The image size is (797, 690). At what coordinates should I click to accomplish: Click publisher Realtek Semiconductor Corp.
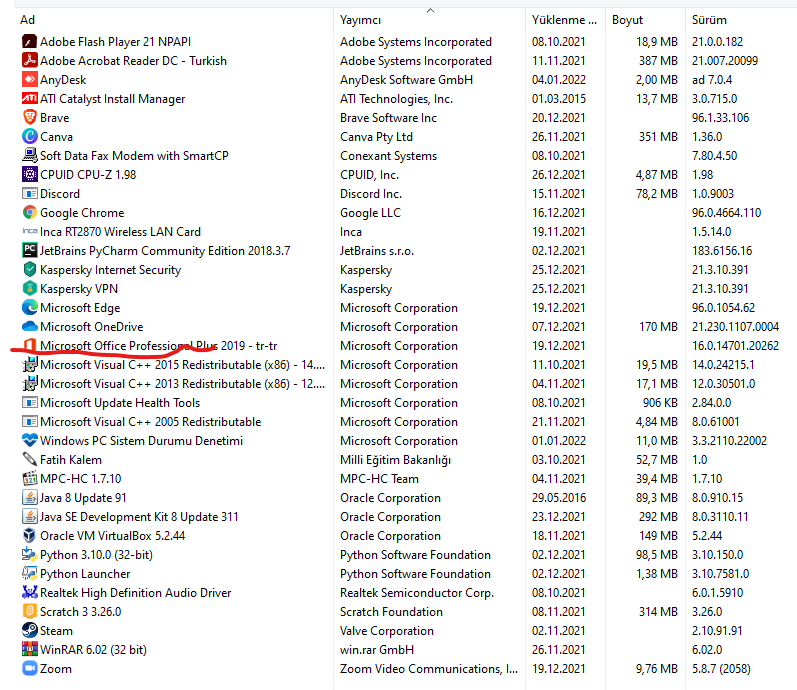pos(417,593)
